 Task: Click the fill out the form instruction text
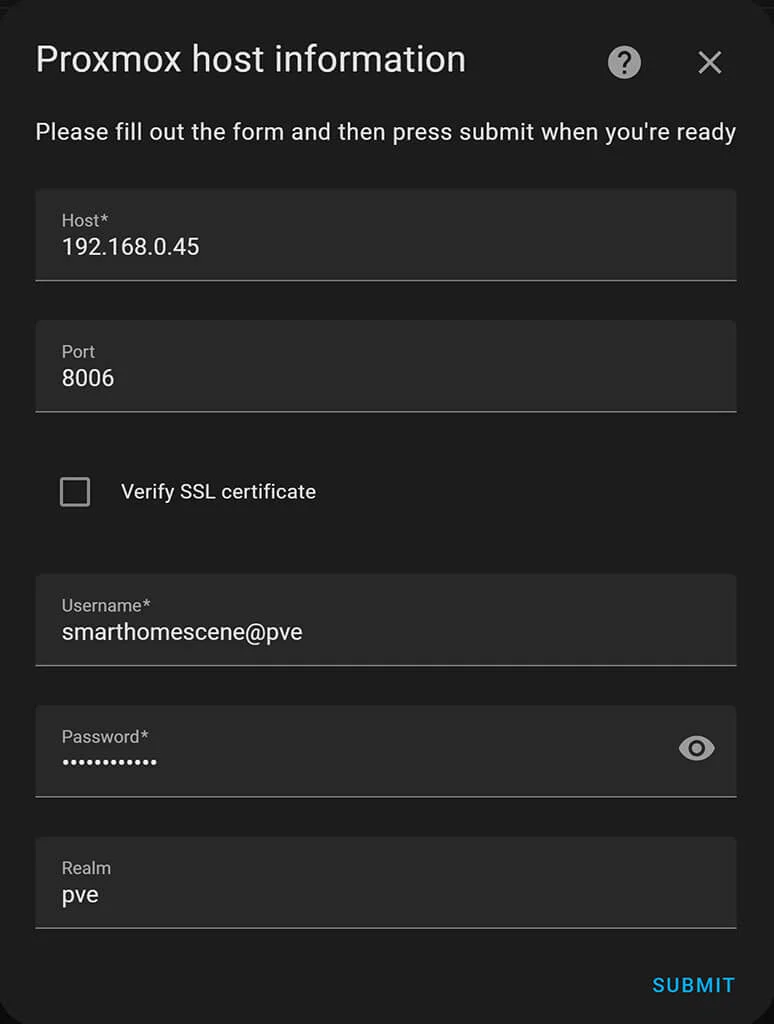[385, 132]
